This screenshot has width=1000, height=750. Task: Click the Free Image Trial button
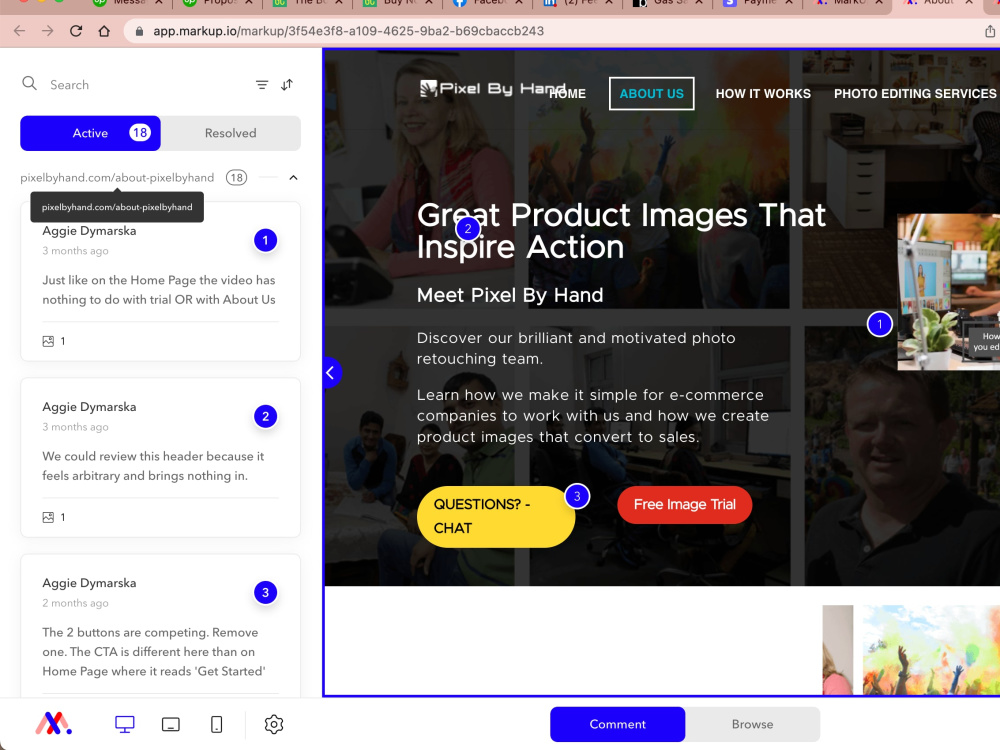pyautogui.click(x=684, y=504)
